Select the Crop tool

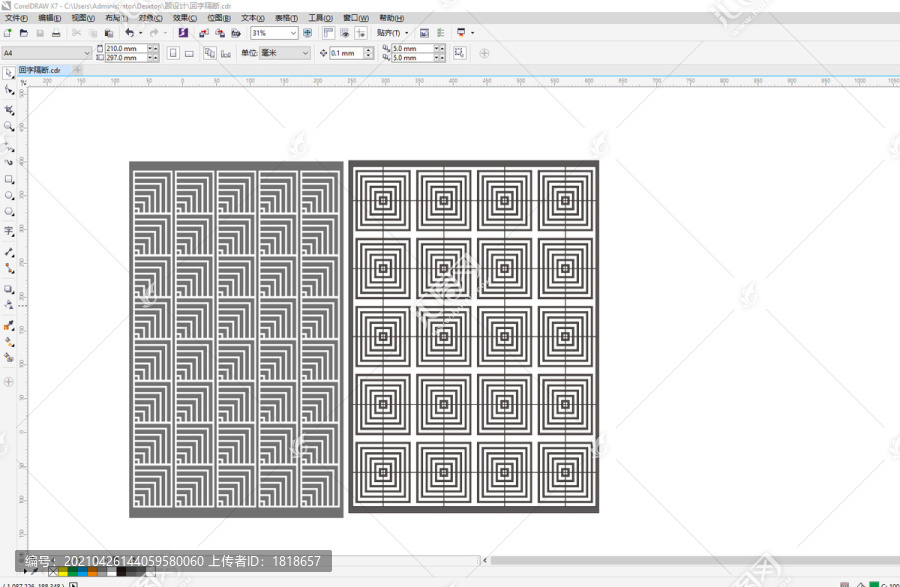click(x=9, y=109)
